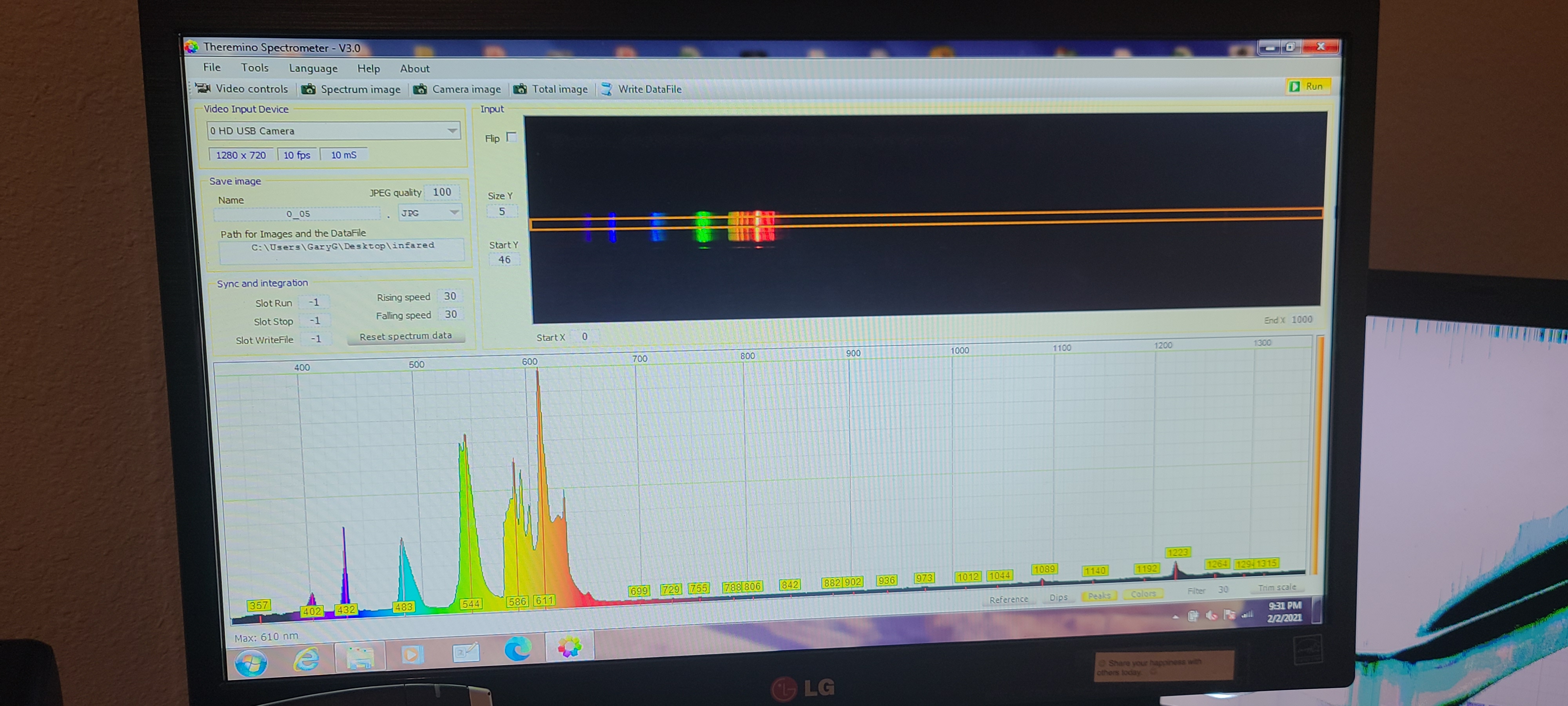
Task: Click the Spectrum image camera icon
Action: coord(309,89)
